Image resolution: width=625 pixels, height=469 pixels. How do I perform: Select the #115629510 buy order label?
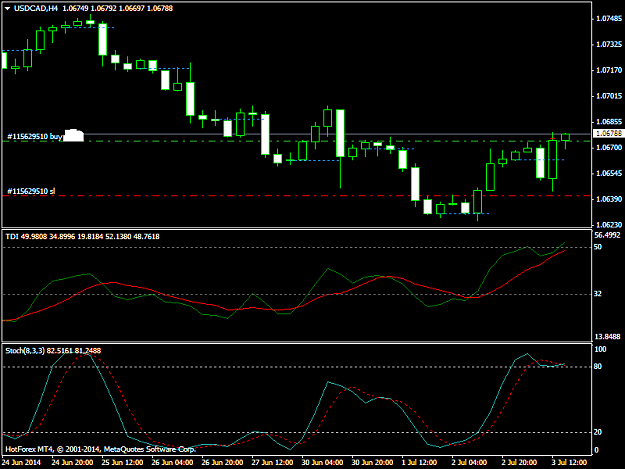click(x=35, y=137)
